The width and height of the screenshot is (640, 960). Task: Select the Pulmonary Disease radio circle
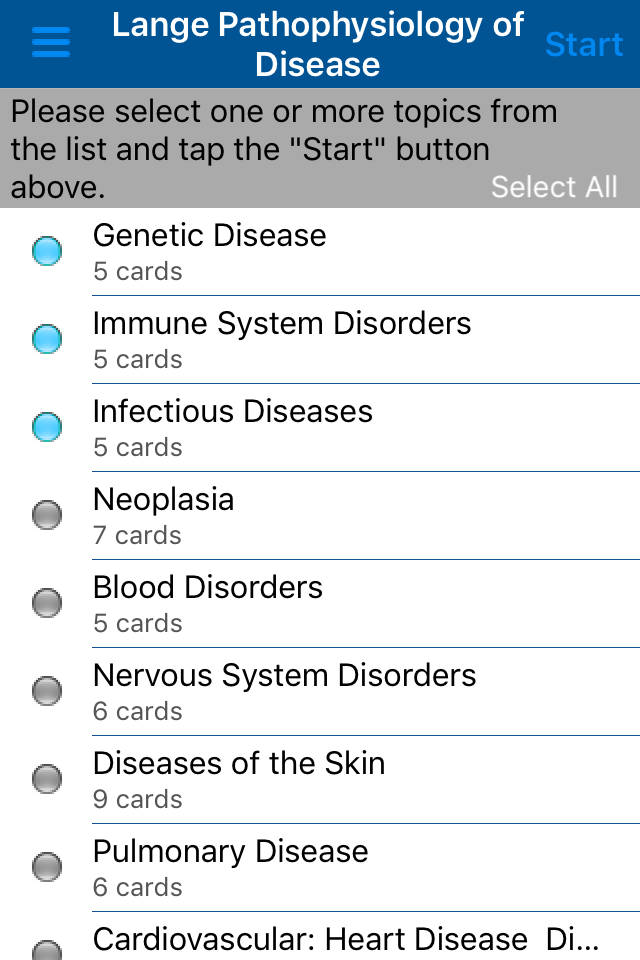coord(47,867)
